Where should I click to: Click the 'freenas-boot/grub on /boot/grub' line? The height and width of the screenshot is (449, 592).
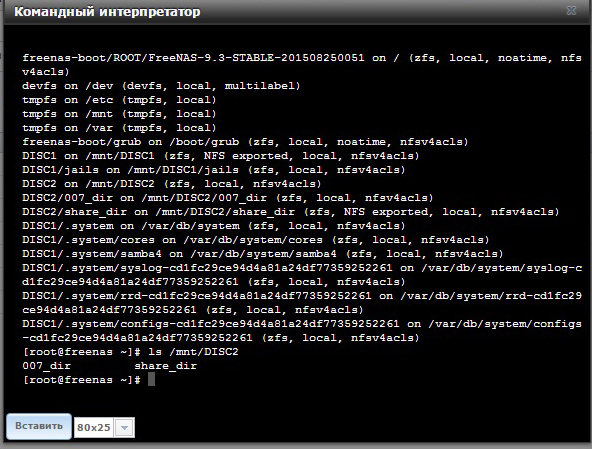(245, 142)
